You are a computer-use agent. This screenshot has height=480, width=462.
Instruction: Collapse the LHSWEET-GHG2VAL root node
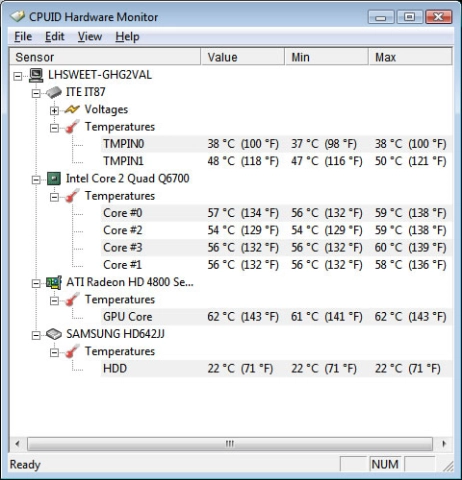[18, 76]
